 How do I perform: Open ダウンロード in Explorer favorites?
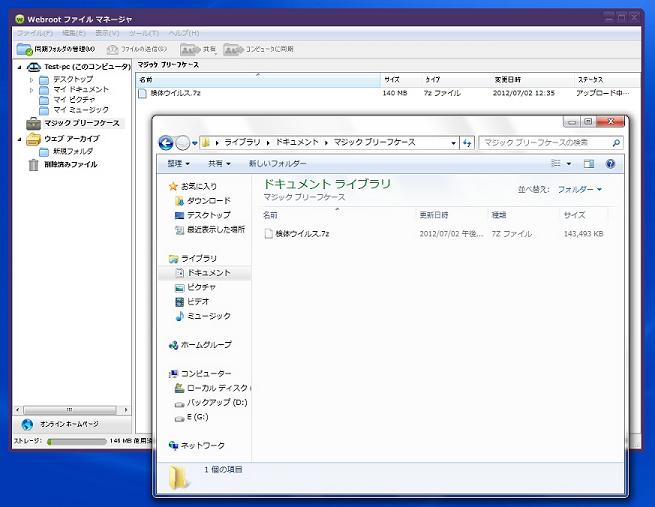208,201
